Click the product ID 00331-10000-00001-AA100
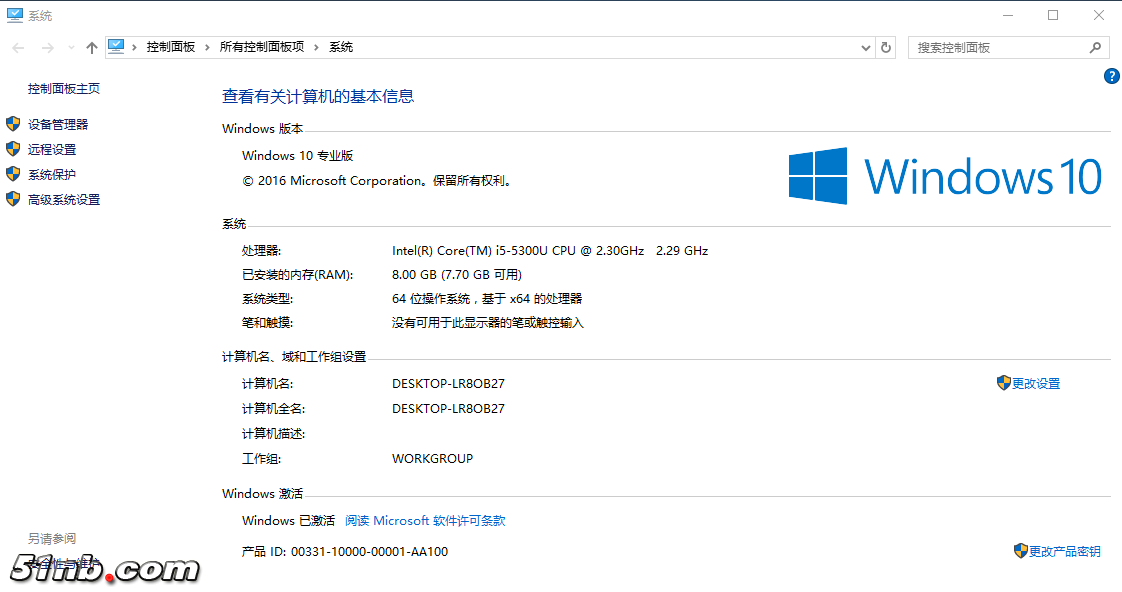 369,551
